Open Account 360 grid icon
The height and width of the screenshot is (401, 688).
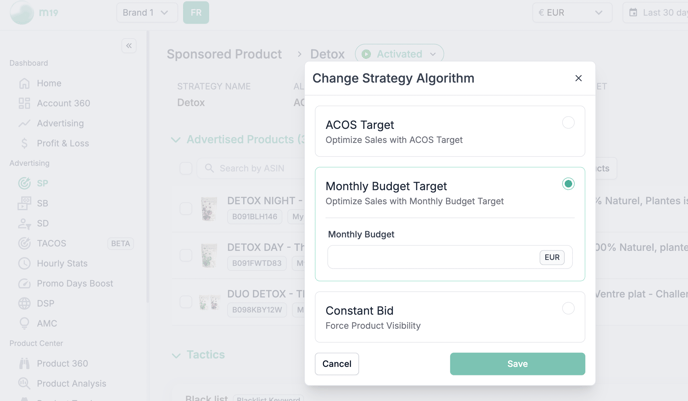point(24,103)
